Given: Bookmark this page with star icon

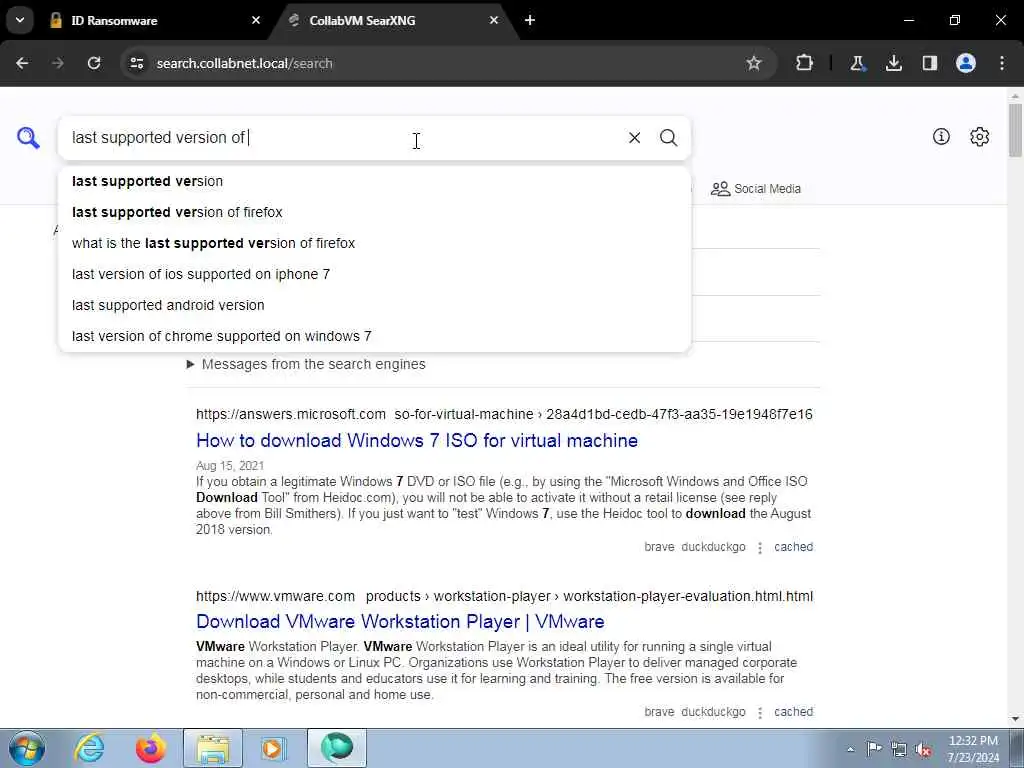Looking at the screenshot, I should coord(754,63).
